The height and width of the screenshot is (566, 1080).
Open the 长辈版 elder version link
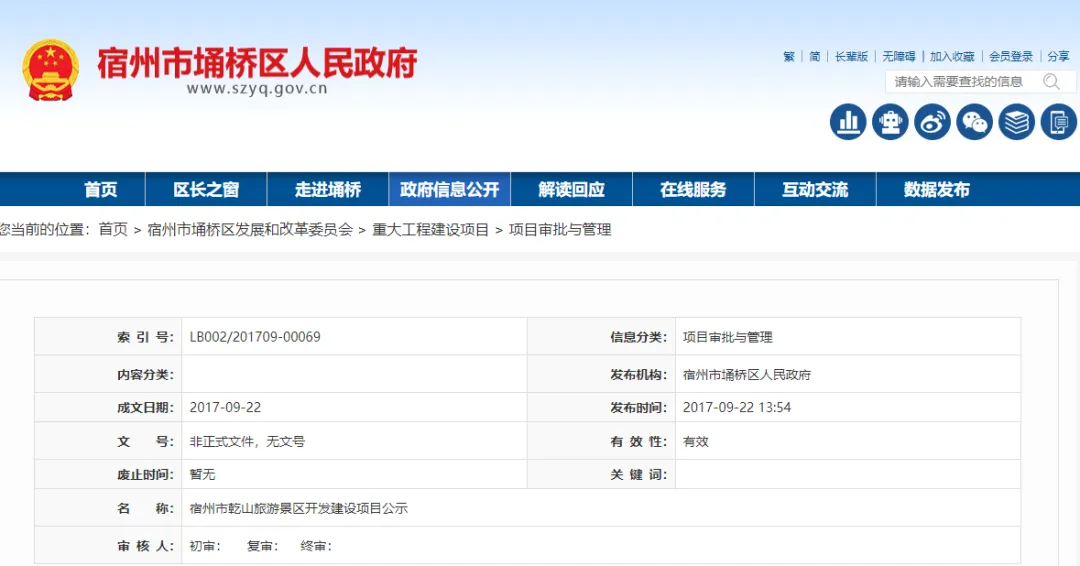tap(851, 56)
